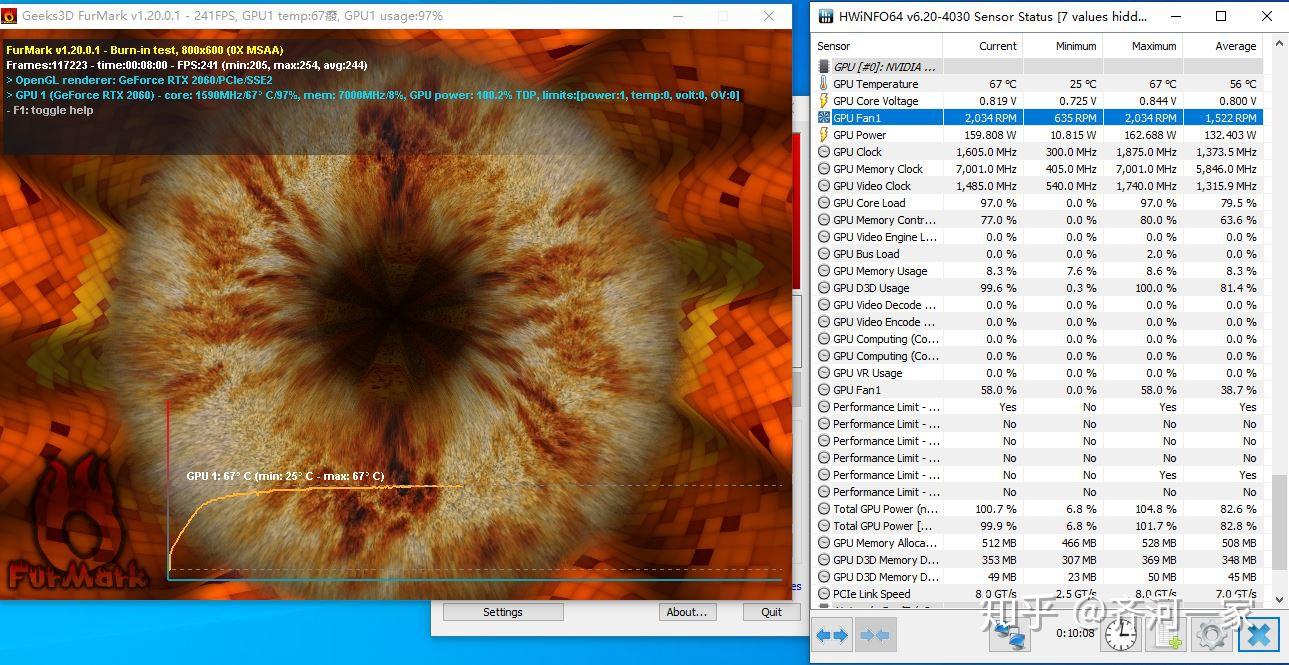Click the Current column header
The image size is (1289, 665).
pos(982,46)
